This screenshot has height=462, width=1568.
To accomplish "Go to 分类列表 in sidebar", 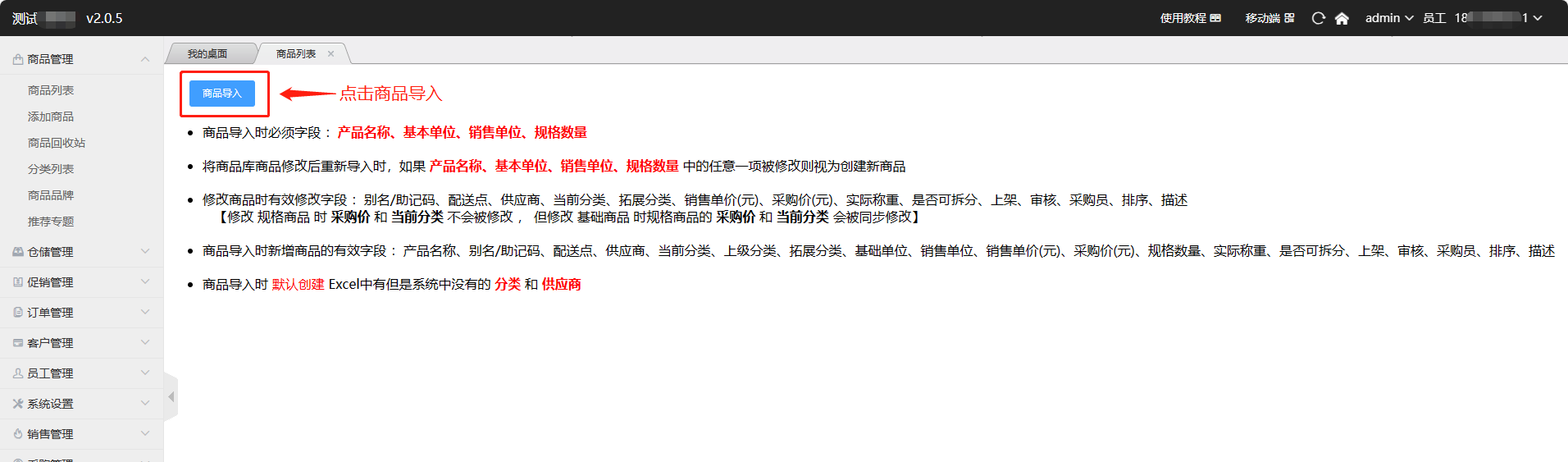I will 51,169.
